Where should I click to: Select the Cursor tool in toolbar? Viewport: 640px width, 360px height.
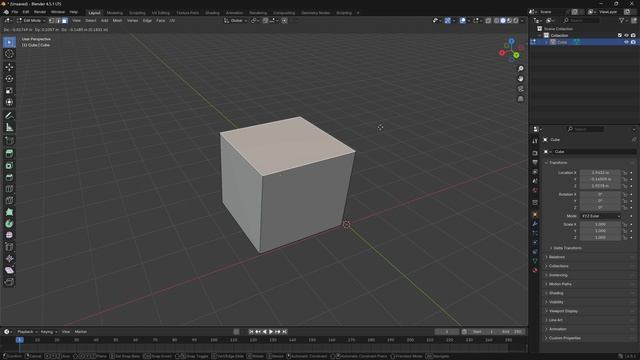click(x=9, y=54)
